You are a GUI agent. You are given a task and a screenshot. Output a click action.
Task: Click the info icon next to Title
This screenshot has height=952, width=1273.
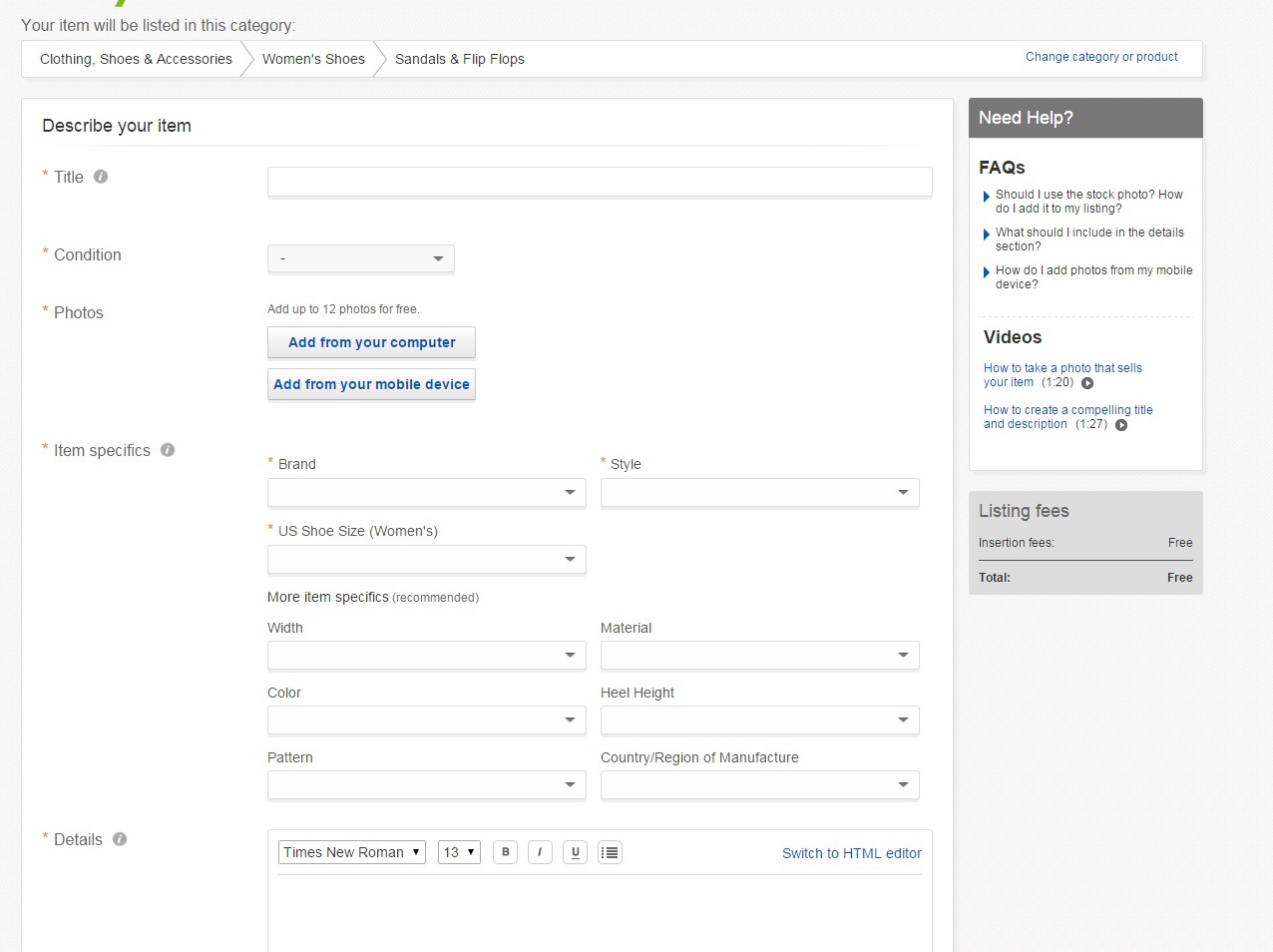click(x=101, y=177)
